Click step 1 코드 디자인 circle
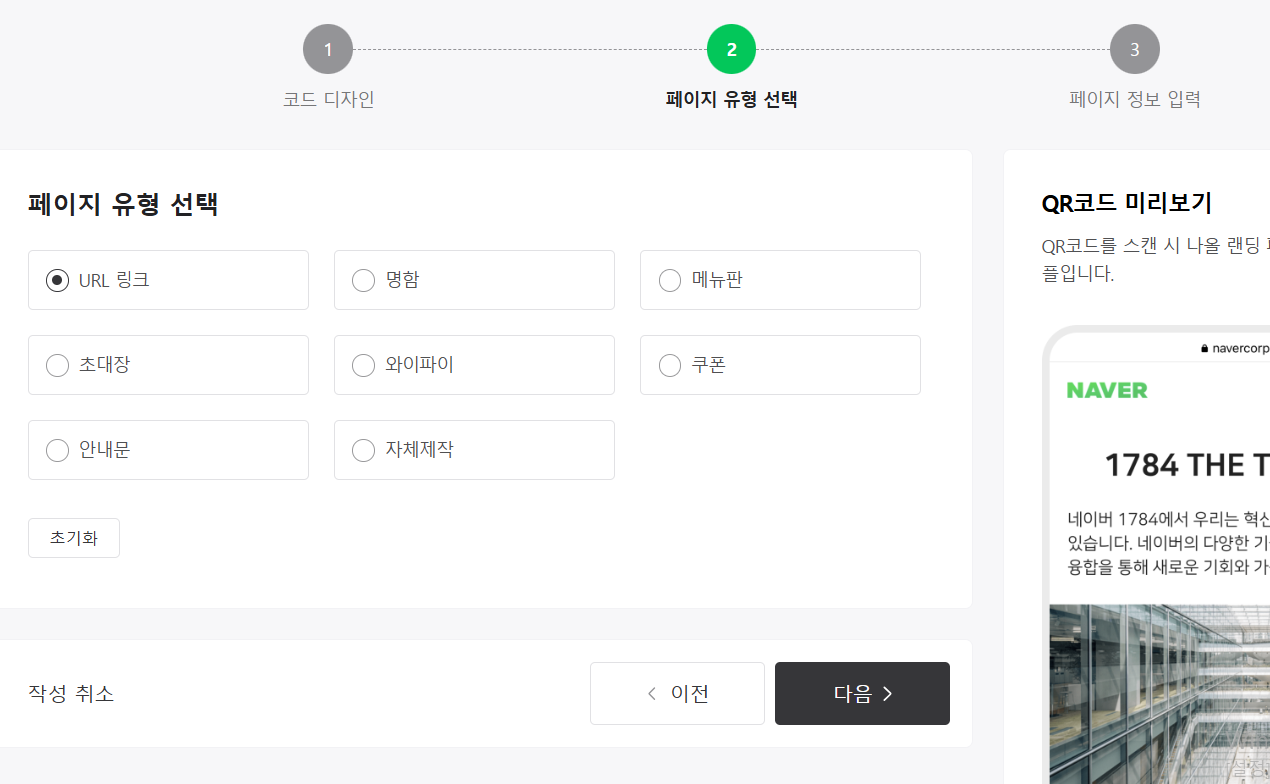 tap(328, 48)
